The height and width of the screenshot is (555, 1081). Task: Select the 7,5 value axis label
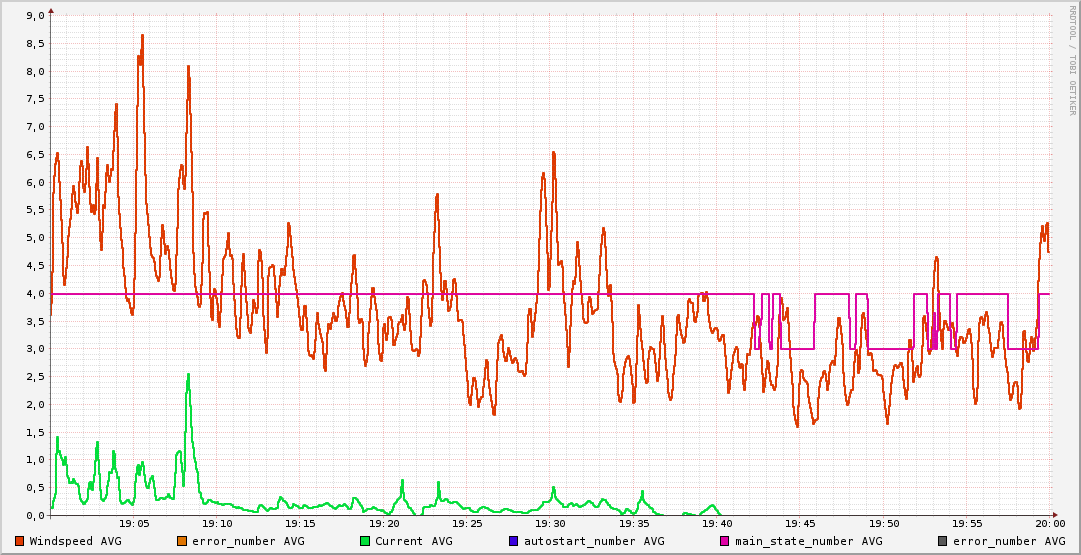pyautogui.click(x=35, y=99)
